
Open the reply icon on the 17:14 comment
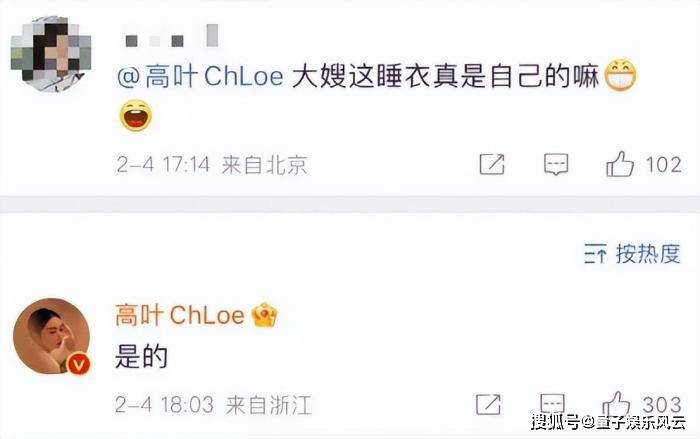click(556, 164)
